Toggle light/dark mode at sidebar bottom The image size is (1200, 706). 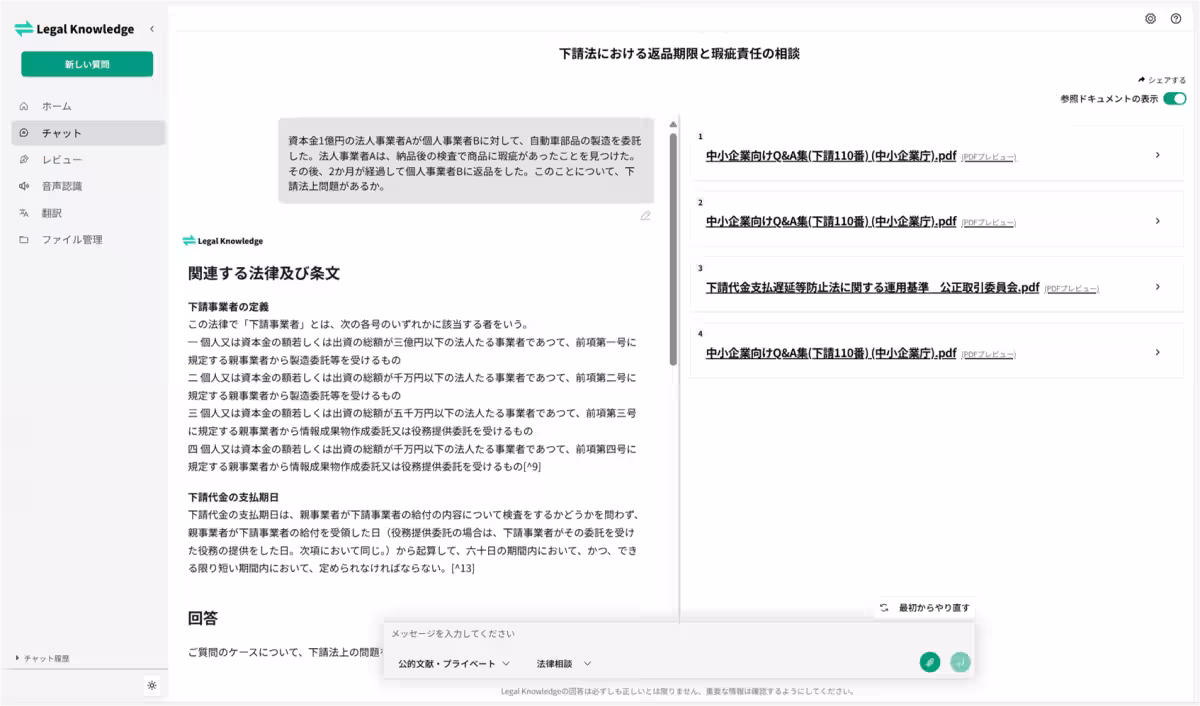click(150, 684)
